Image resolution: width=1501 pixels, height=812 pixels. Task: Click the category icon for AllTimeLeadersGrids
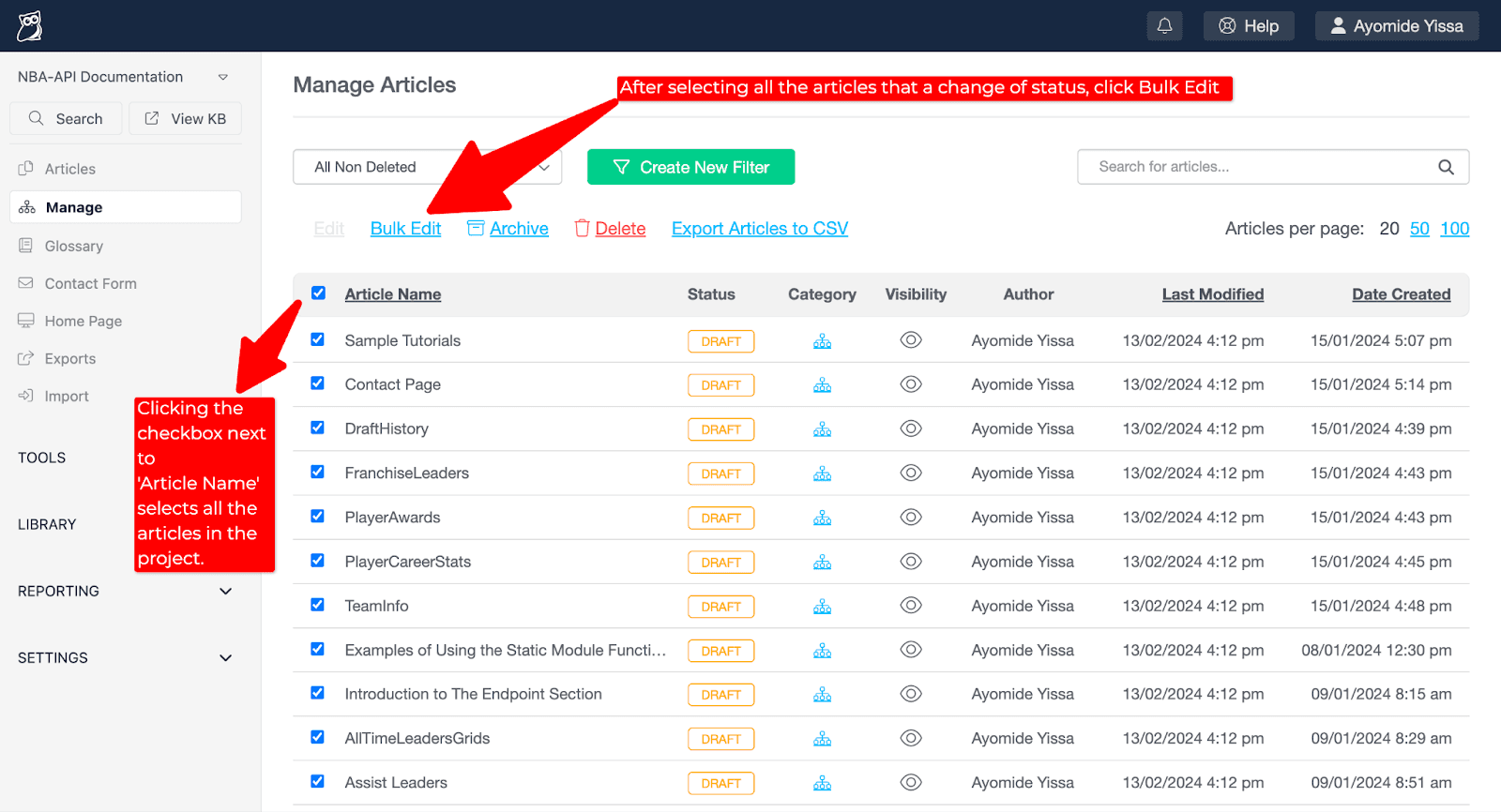[823, 739]
